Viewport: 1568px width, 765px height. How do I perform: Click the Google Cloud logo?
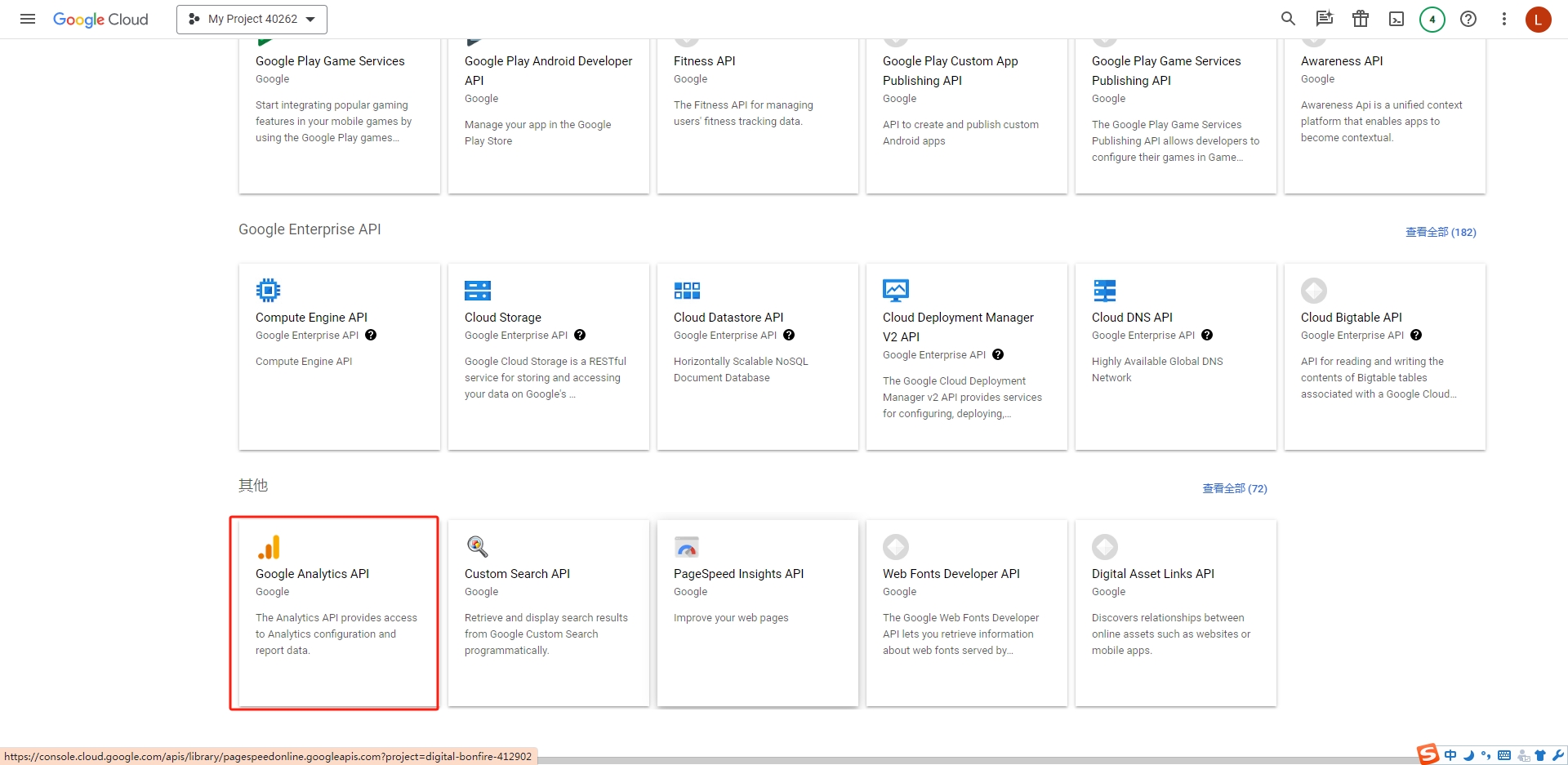(100, 20)
